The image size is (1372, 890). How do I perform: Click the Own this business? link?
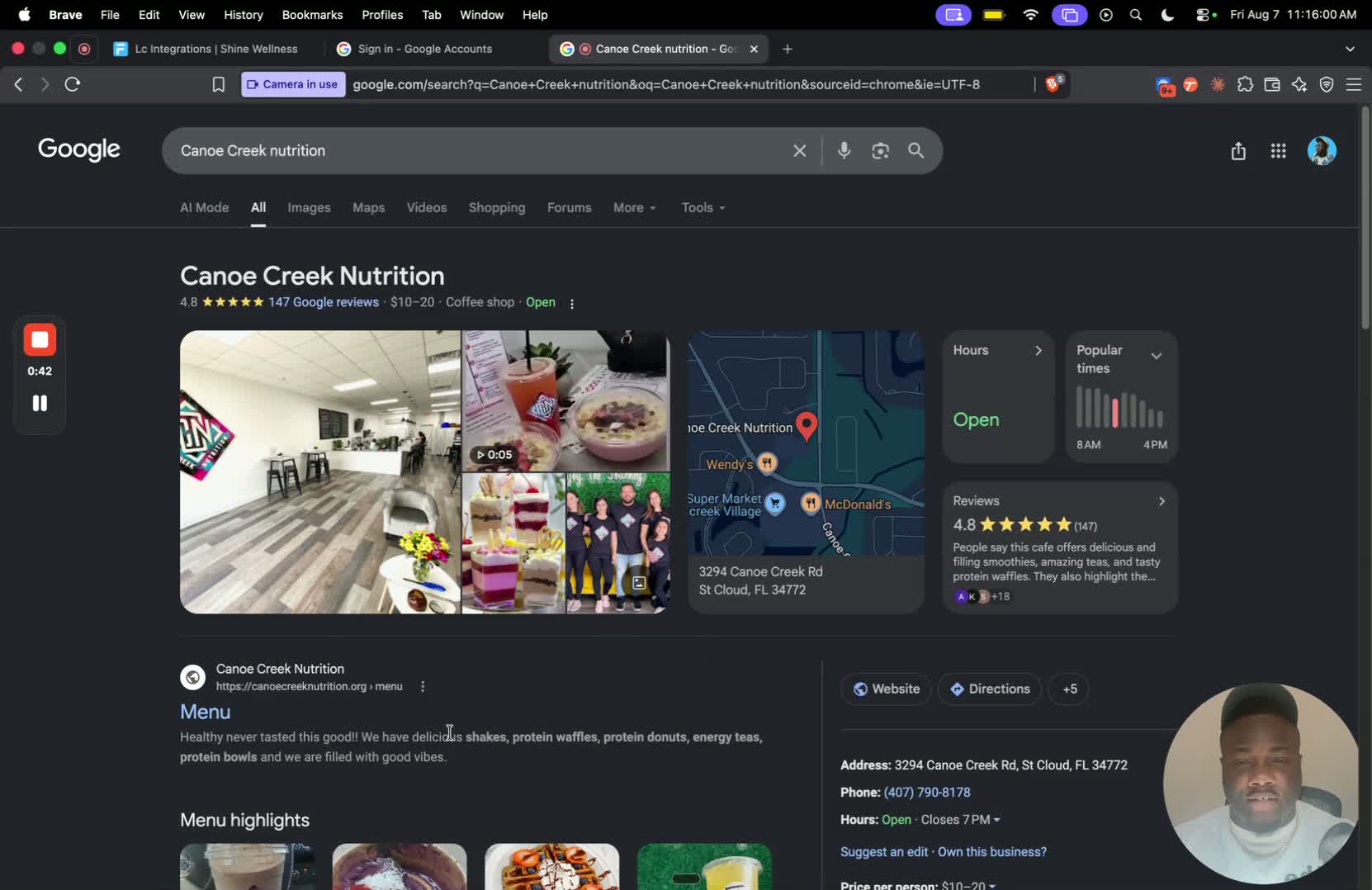(x=992, y=852)
